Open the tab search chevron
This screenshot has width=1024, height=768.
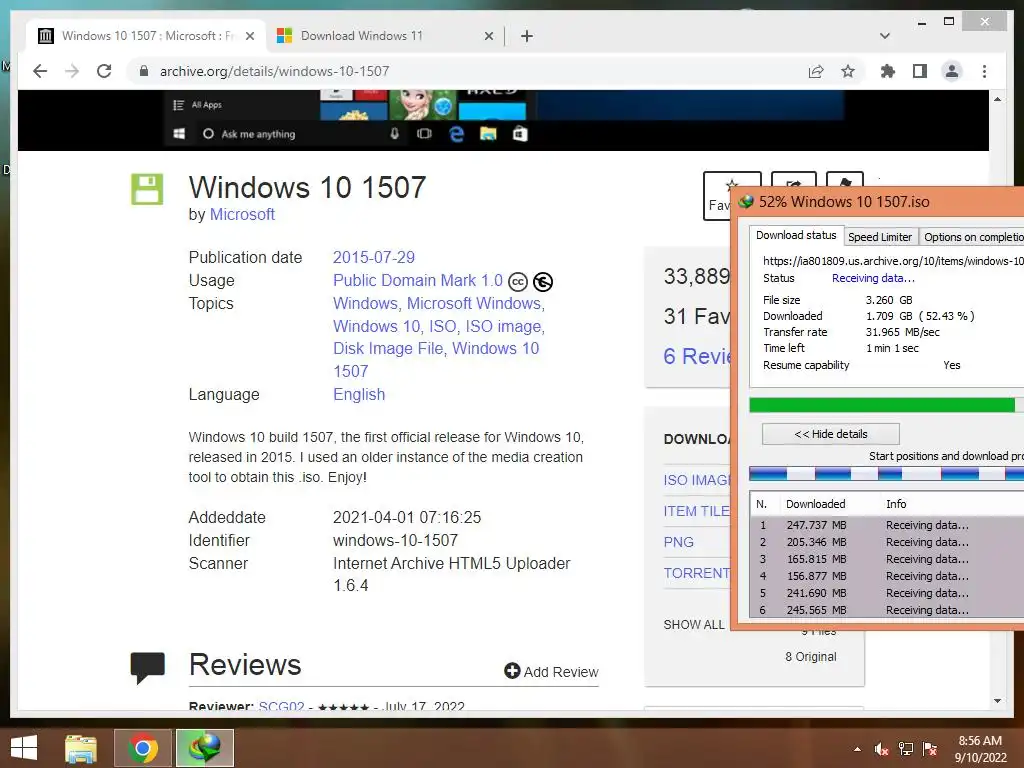point(885,36)
